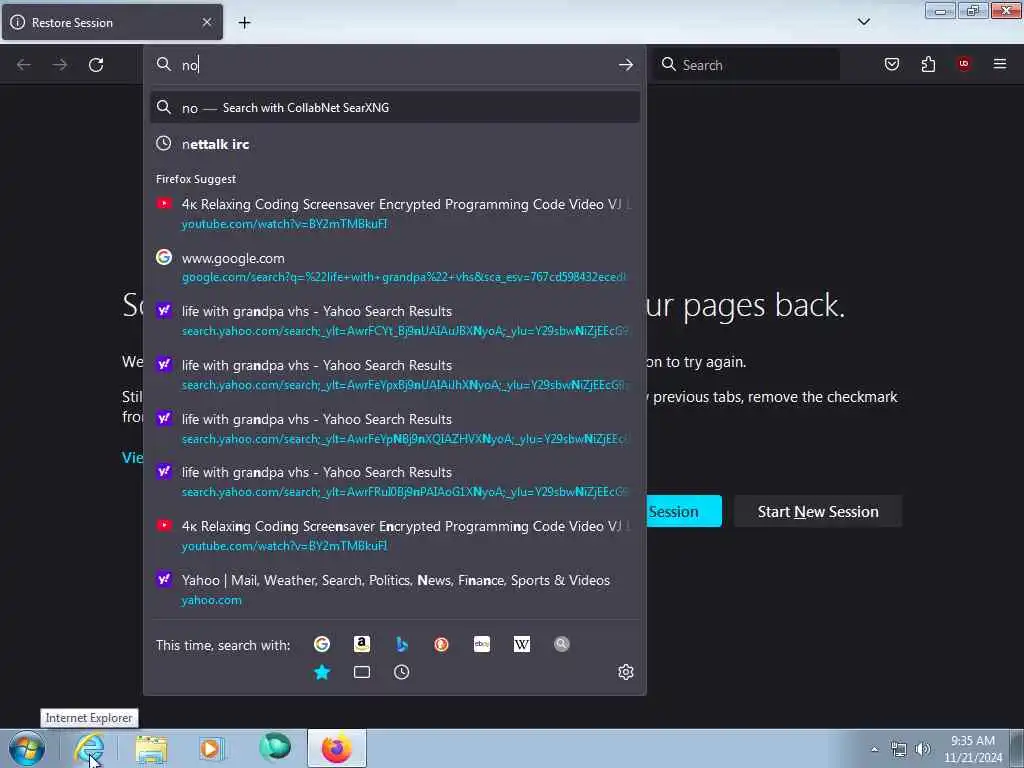Select the Restore Session tab
The height and width of the screenshot is (768, 1024).
pos(112,22)
